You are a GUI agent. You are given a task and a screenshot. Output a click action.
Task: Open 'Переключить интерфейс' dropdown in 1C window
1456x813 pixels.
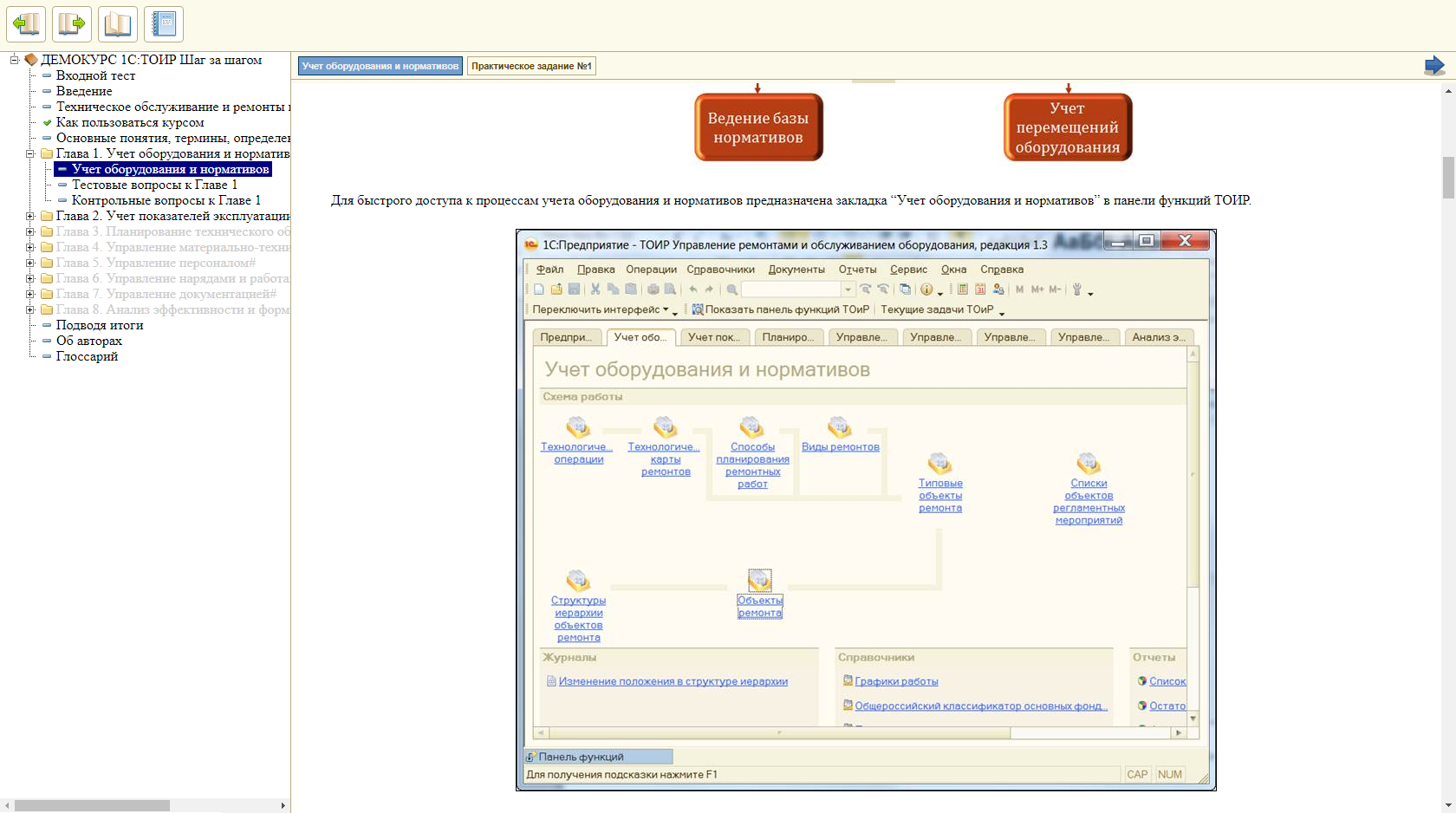(601, 309)
